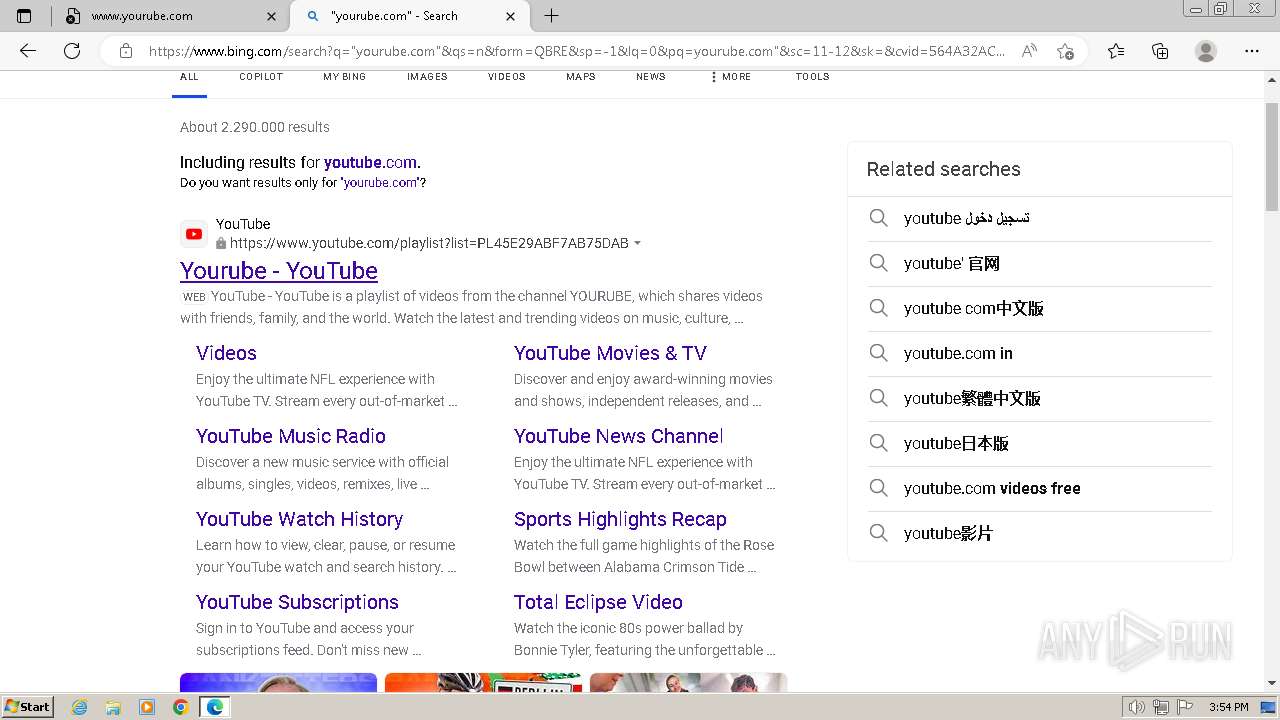View site information lock icon
This screenshot has height=720, width=1280.
coord(126,51)
